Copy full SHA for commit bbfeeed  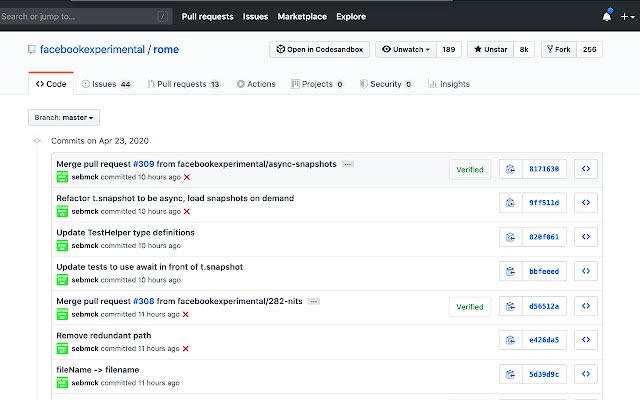pos(510,271)
